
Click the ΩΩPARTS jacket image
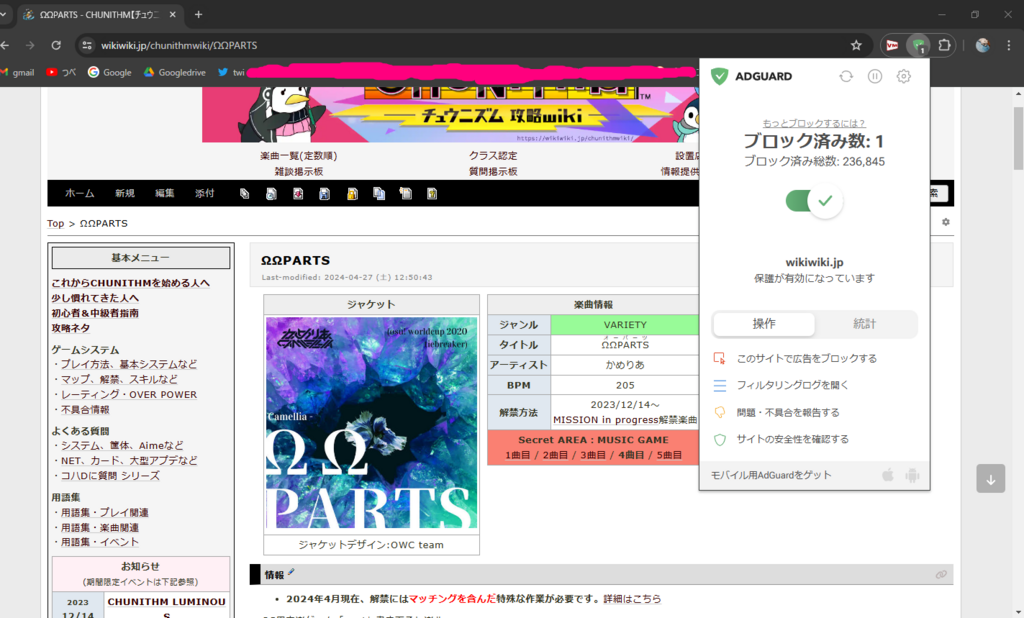tap(371, 423)
